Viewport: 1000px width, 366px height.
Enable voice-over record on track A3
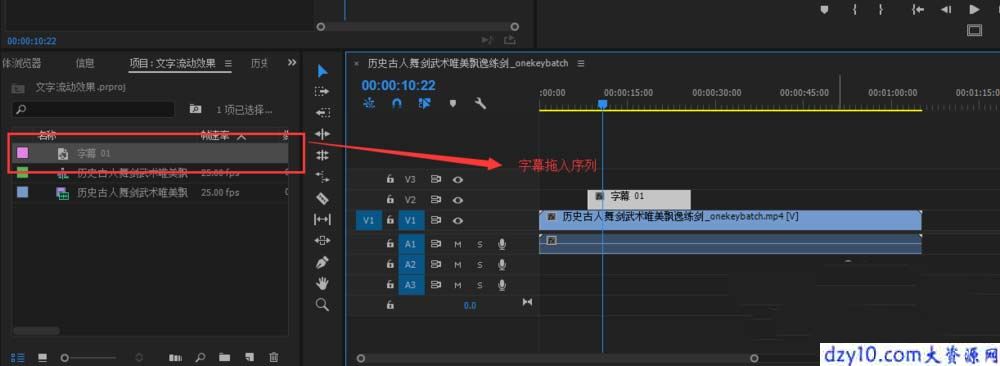coord(503,285)
